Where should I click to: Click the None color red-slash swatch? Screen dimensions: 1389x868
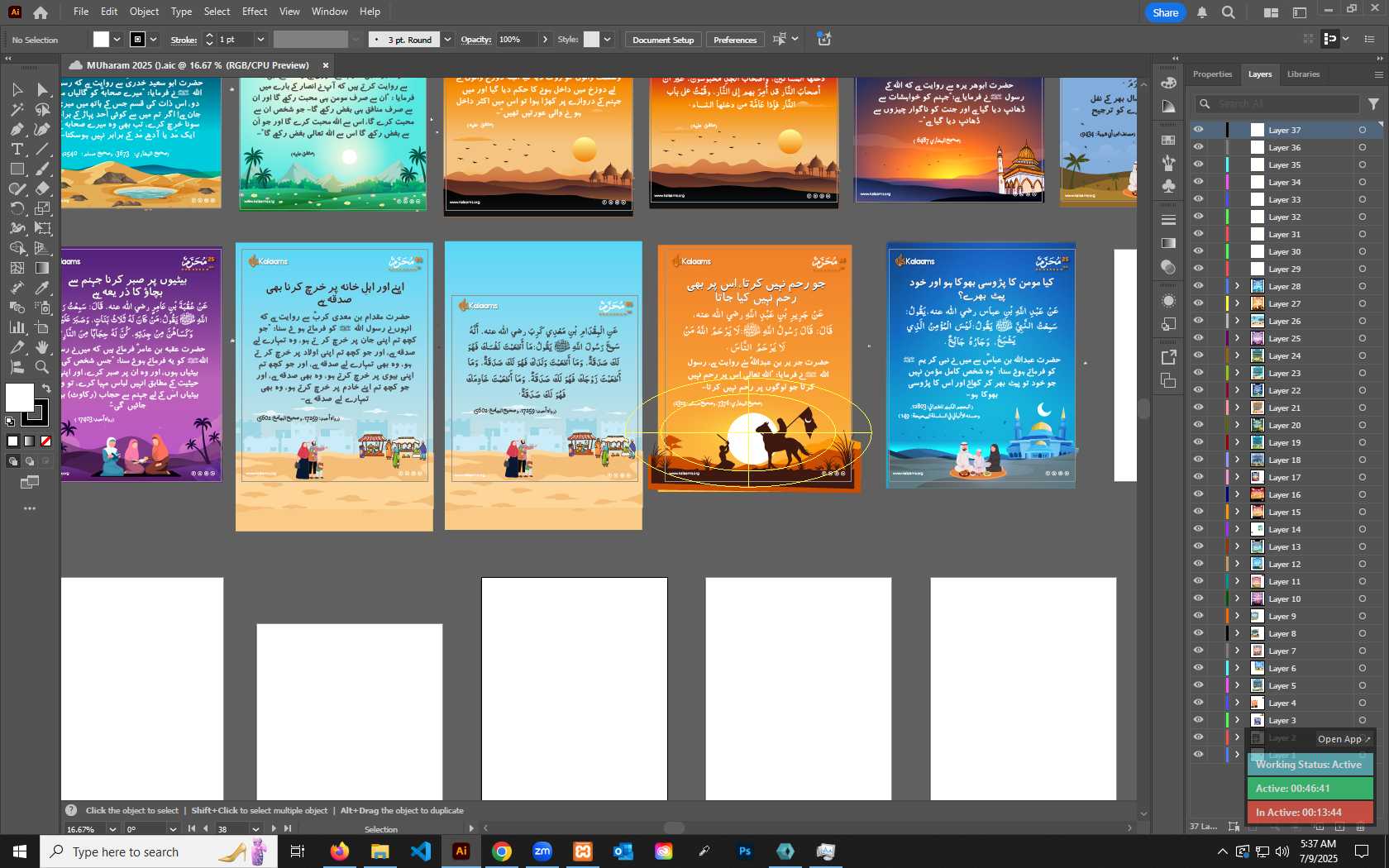tap(46, 441)
